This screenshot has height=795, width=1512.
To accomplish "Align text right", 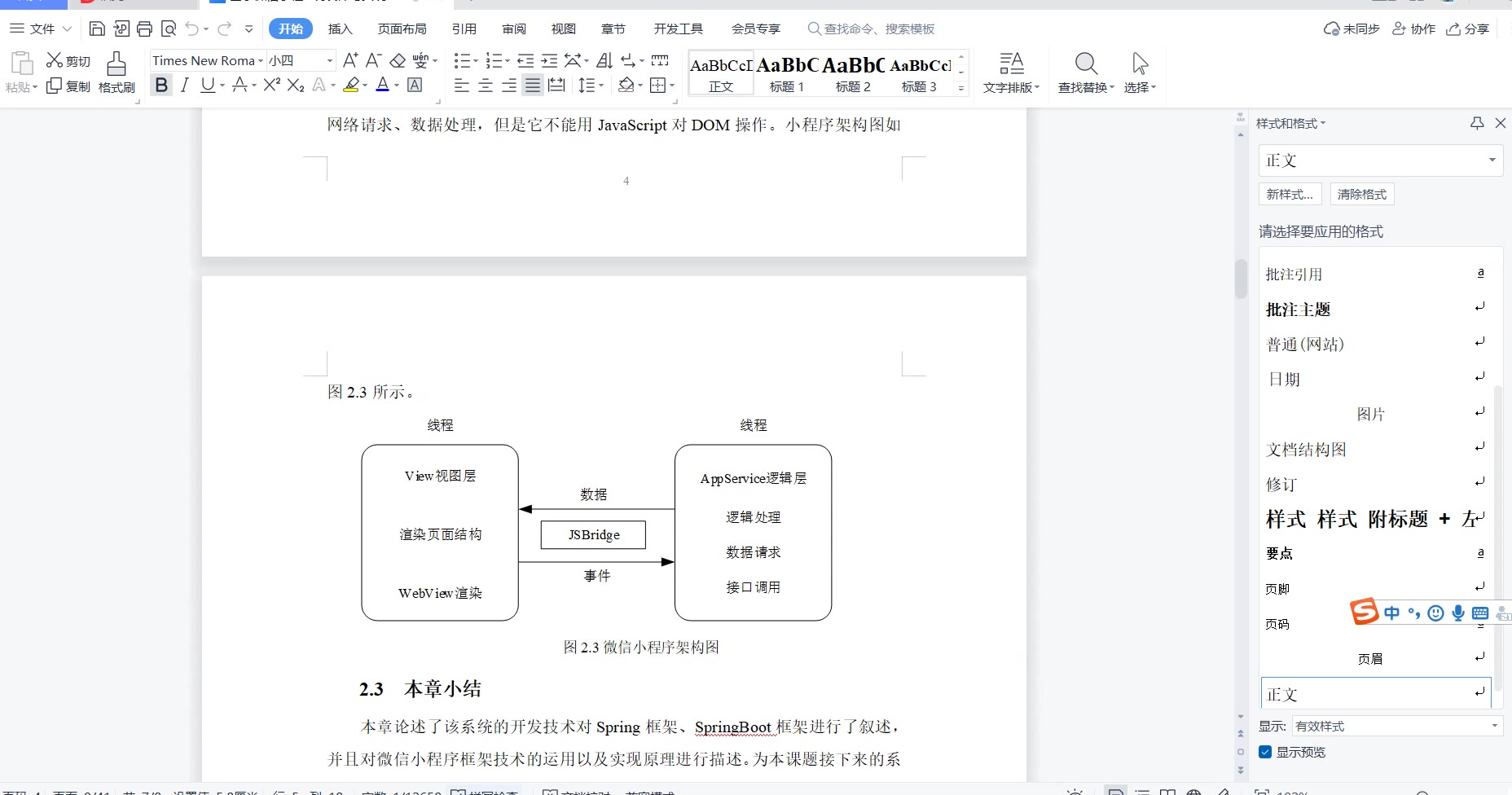I will coord(509,85).
